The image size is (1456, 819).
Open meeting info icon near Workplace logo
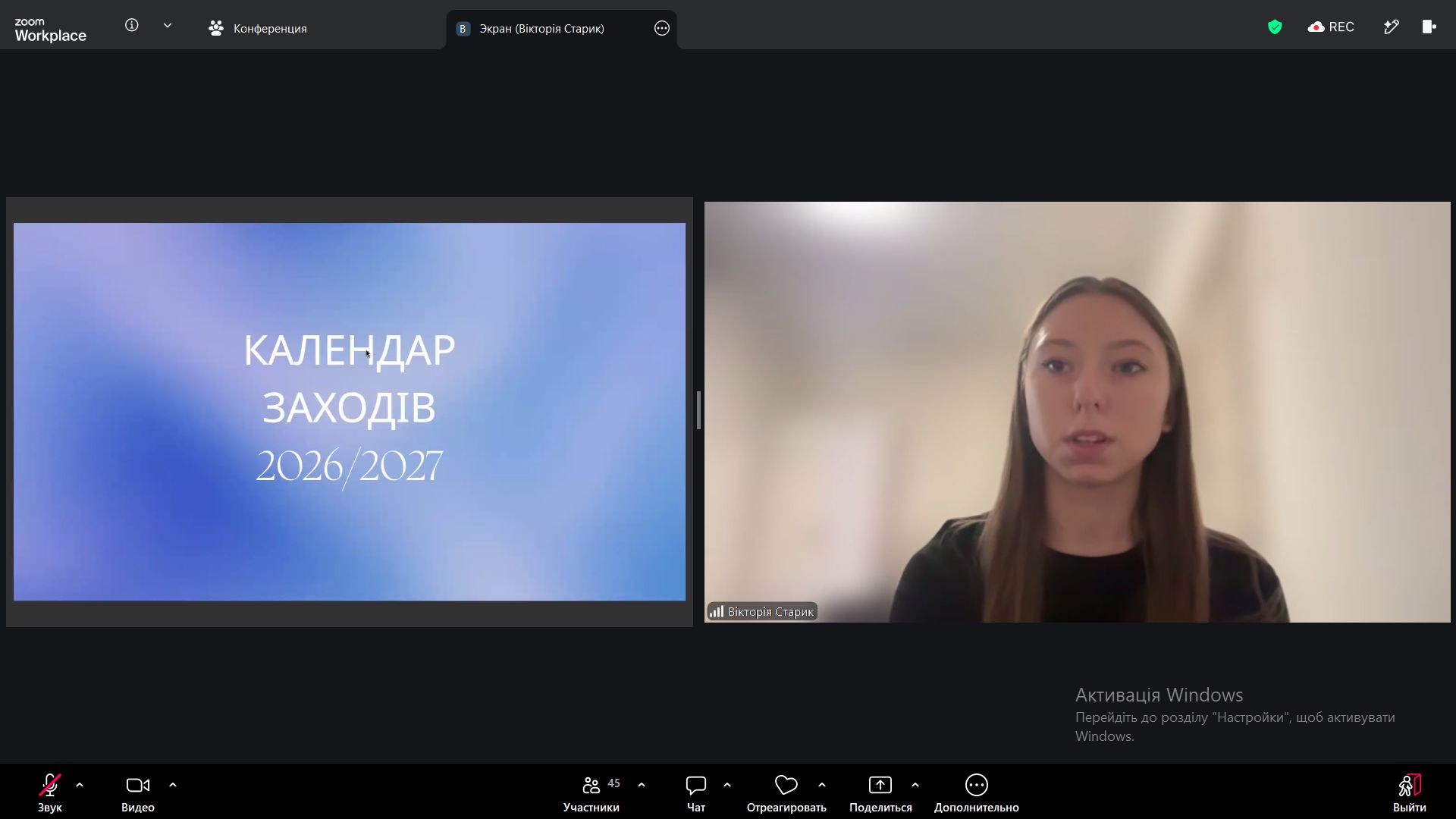pos(132,26)
